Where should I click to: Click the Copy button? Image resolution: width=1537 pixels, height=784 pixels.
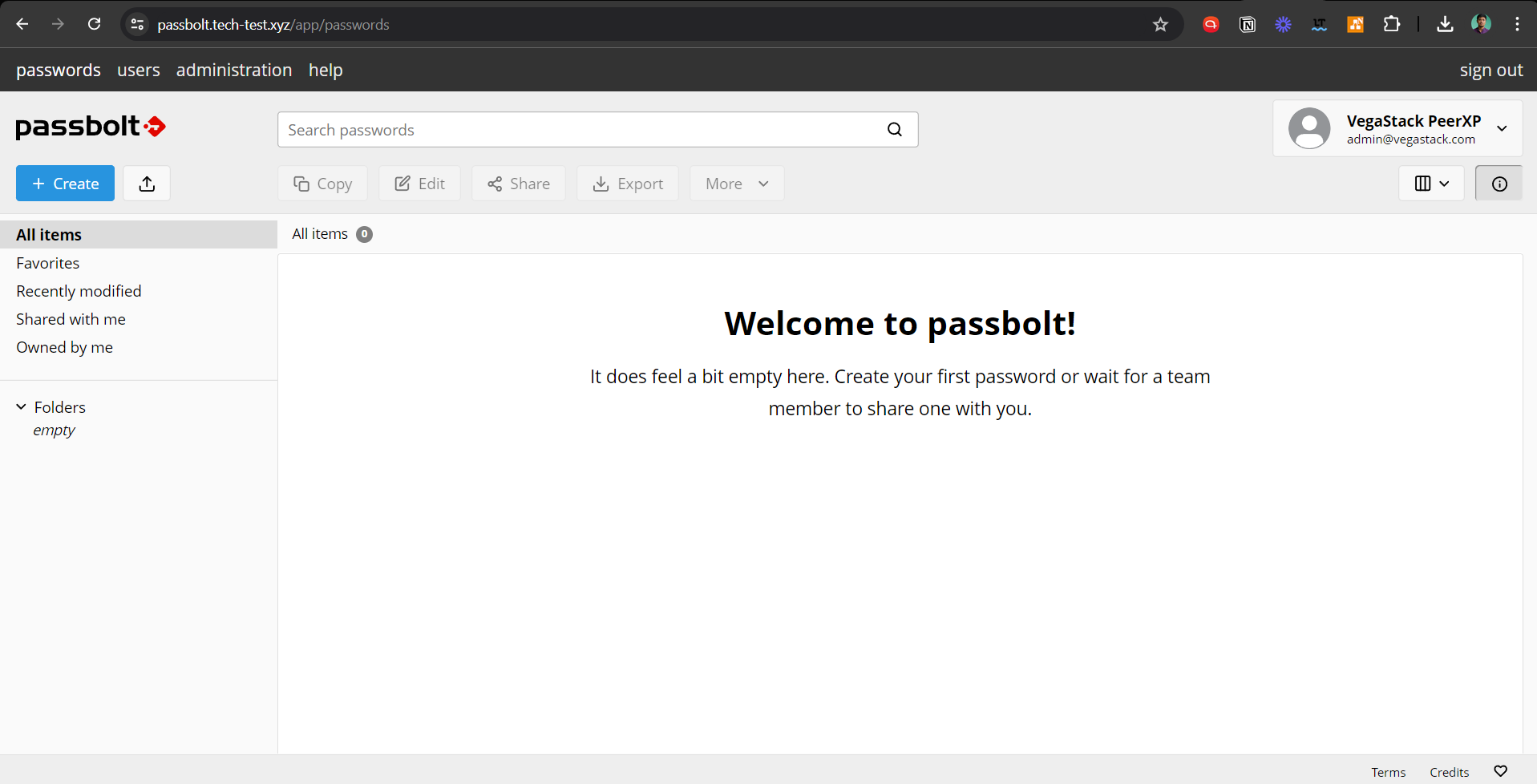(x=322, y=184)
